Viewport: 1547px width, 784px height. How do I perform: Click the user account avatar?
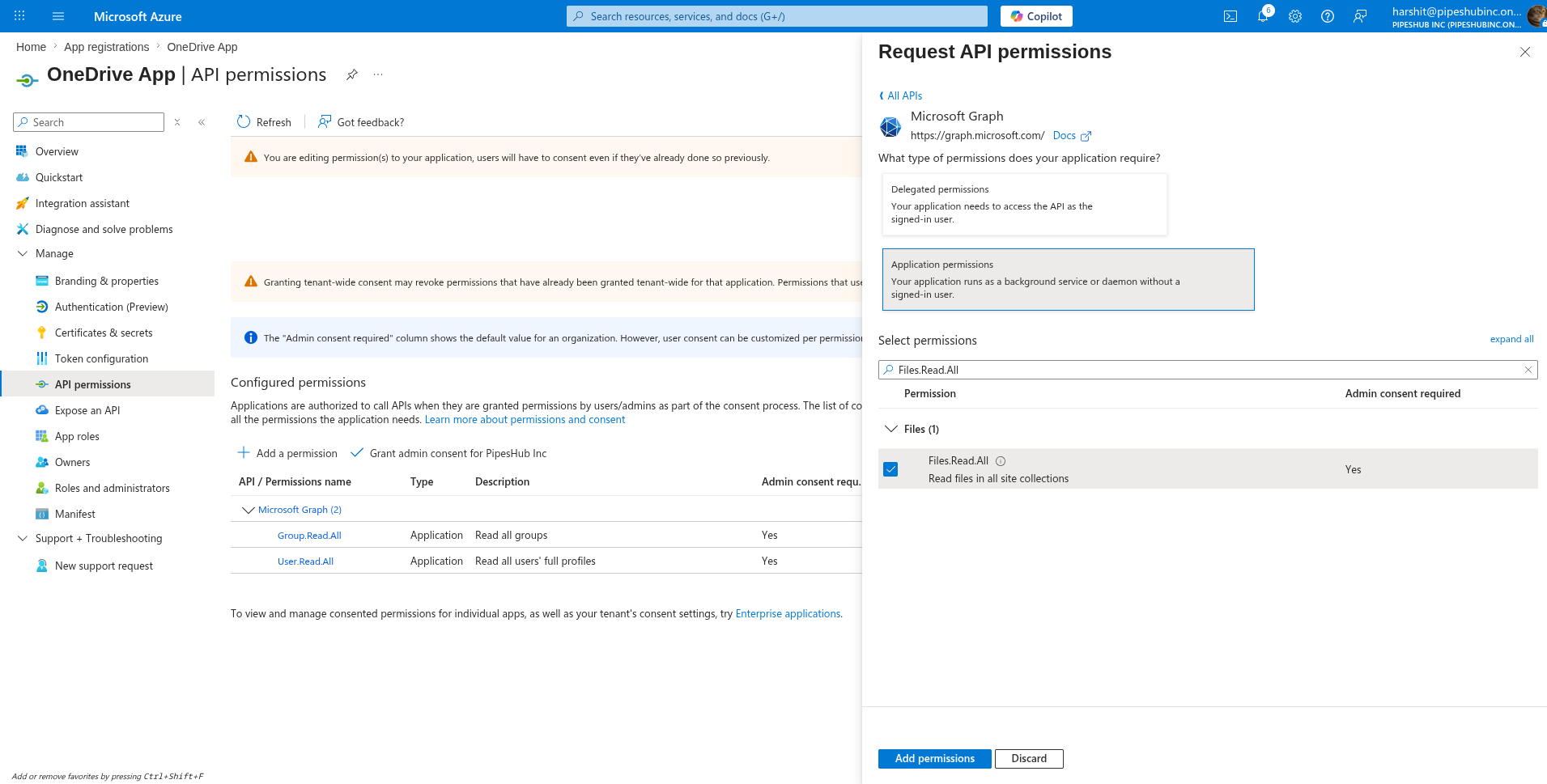coord(1536,16)
